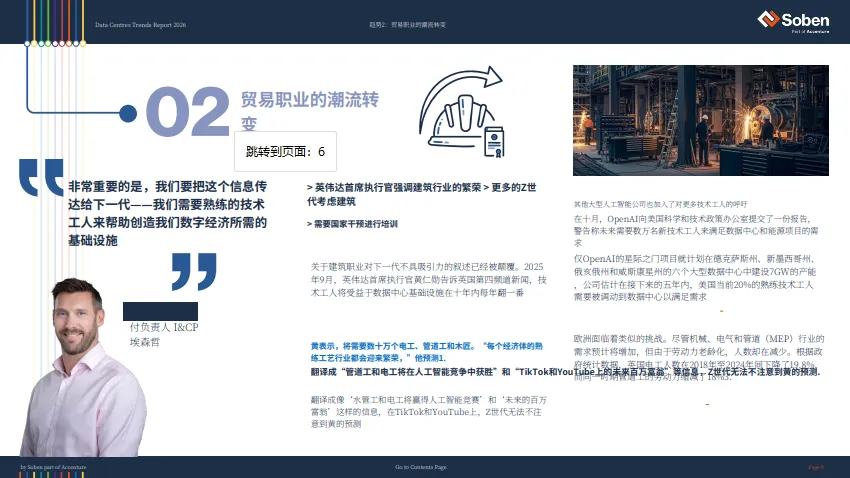Click the Data Centres Trends Report 2026 header text
Image resolution: width=850 pixels, height=478 pixels.
[140, 25]
